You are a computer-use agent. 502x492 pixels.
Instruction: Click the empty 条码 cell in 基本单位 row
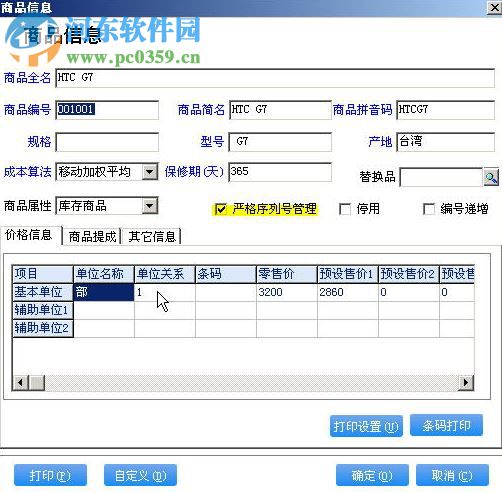(226, 292)
